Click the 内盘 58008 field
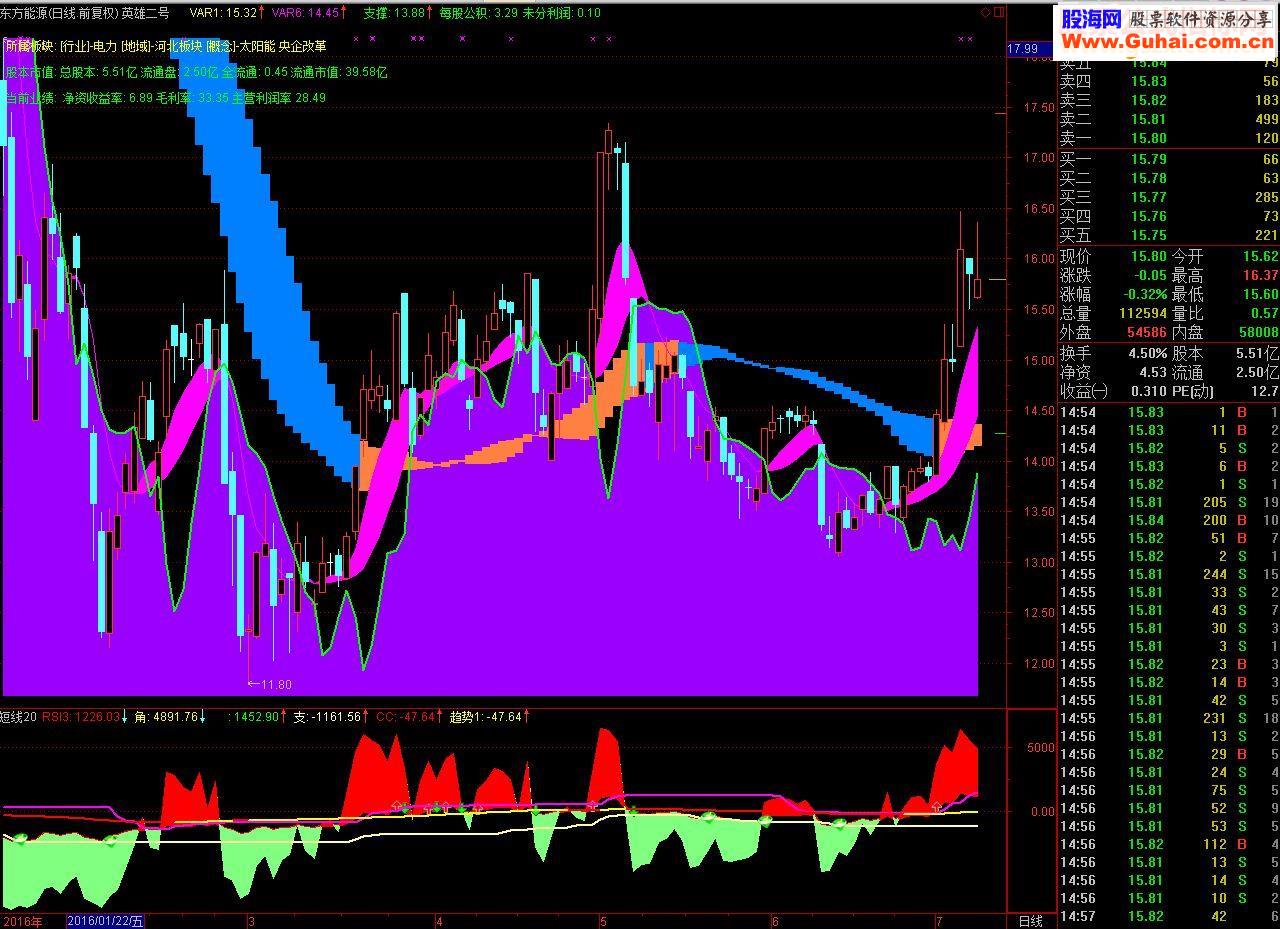 [x=1225, y=332]
